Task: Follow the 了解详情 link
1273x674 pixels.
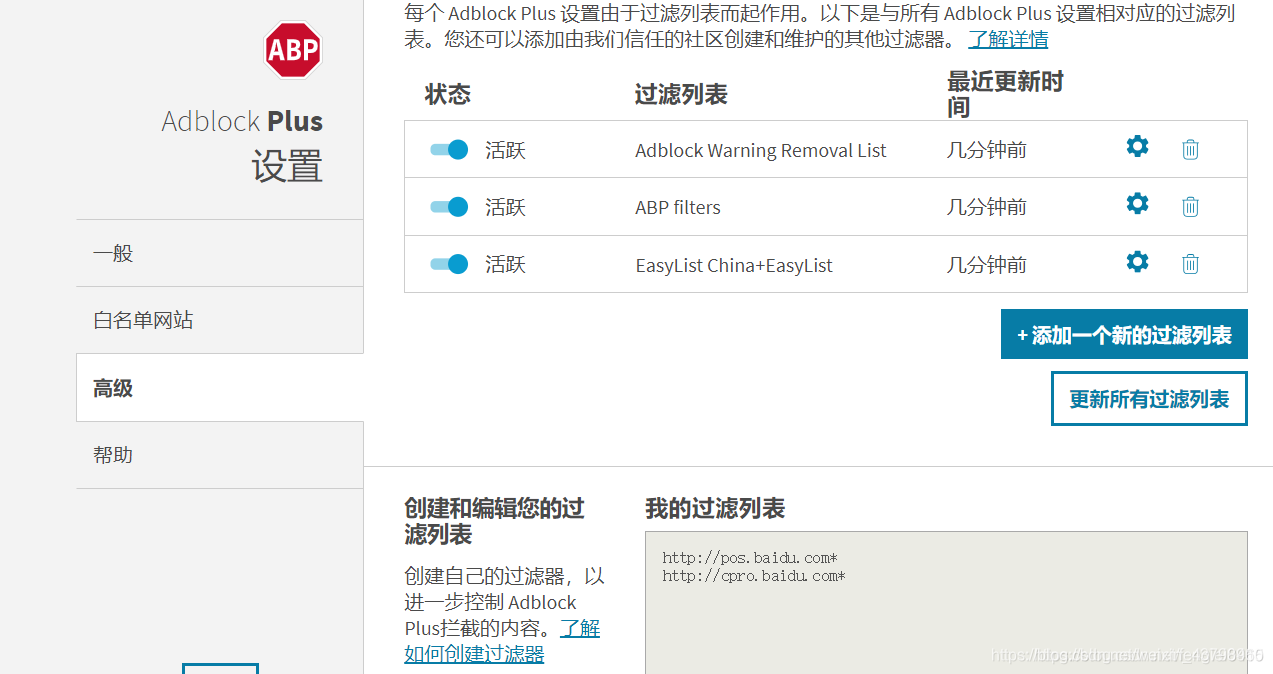Action: coord(1008,40)
